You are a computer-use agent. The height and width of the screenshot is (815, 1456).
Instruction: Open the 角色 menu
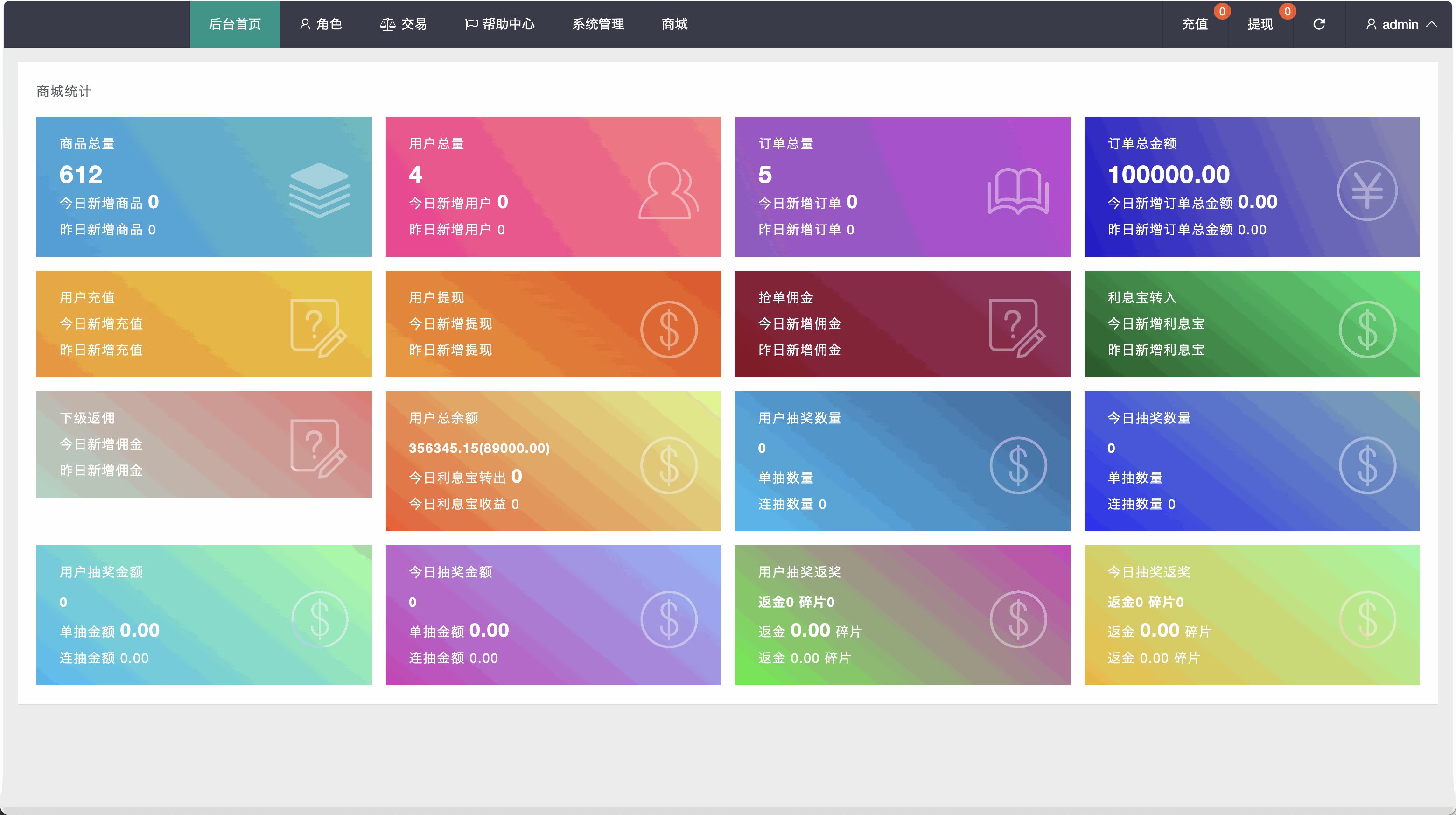point(321,24)
